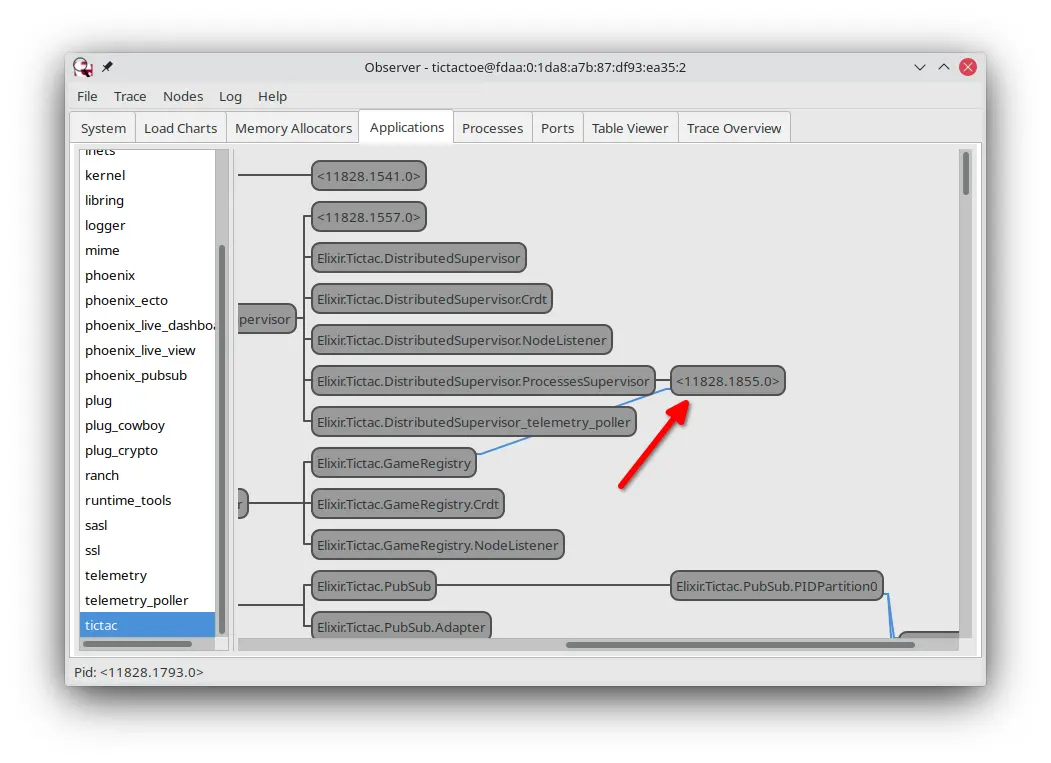
Task: Open the File menu
Action: tap(87, 96)
